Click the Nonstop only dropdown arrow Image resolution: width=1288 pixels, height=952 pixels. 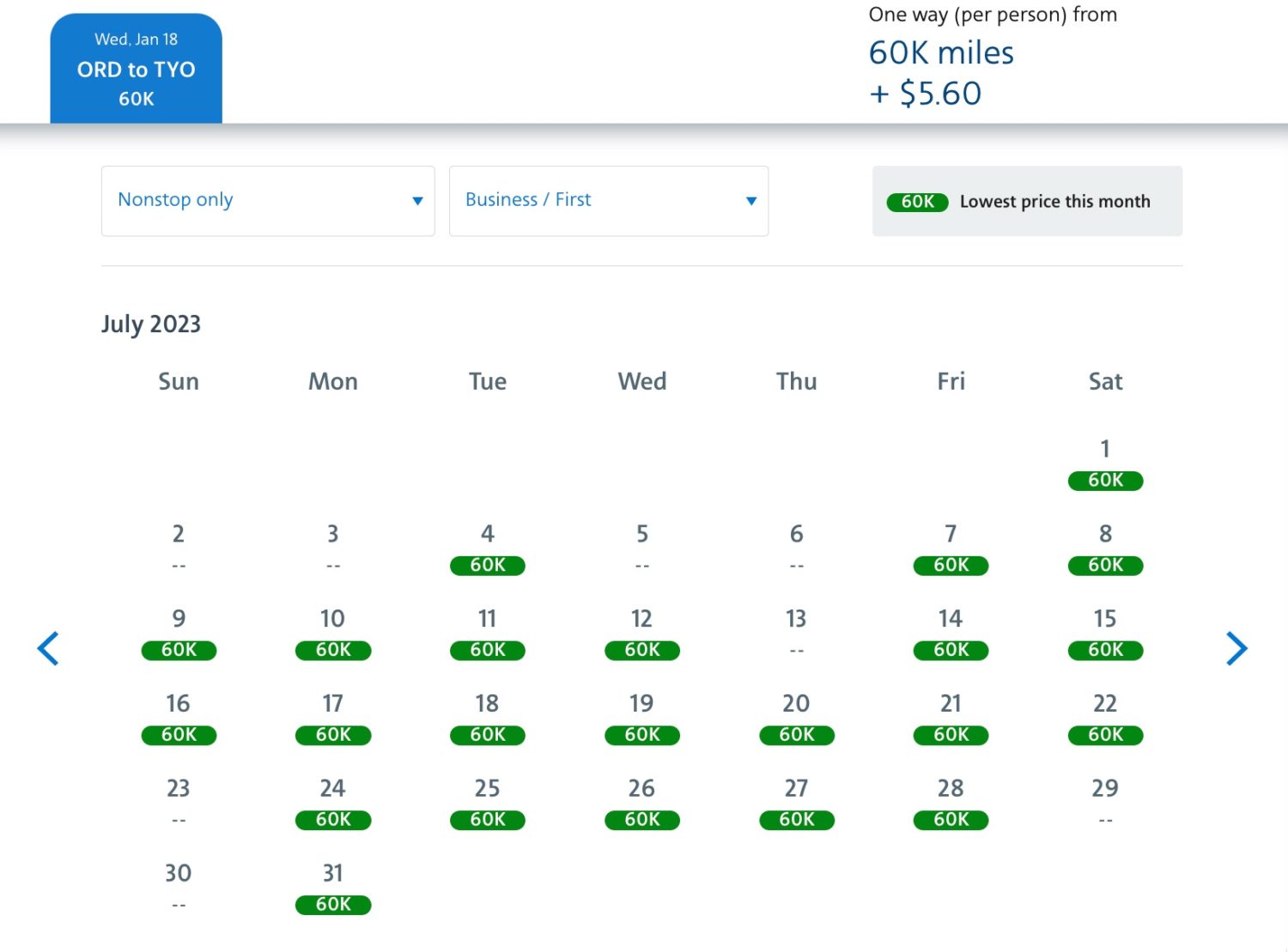418,200
